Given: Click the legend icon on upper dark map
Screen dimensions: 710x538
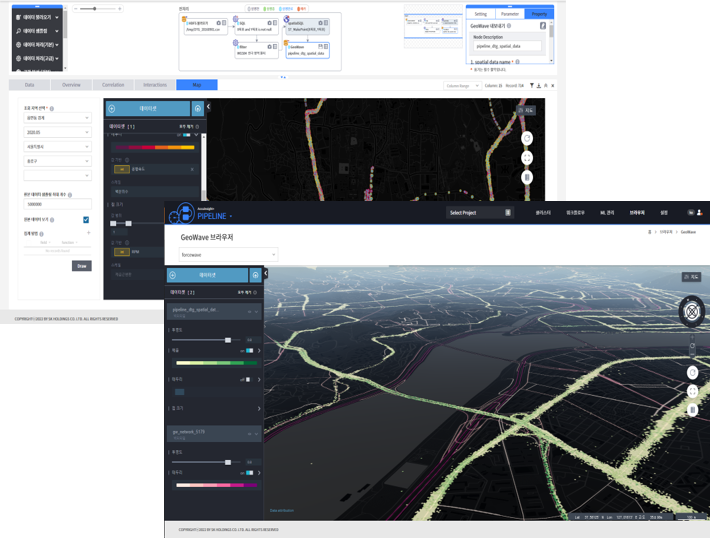Looking at the screenshot, I should [527, 177].
